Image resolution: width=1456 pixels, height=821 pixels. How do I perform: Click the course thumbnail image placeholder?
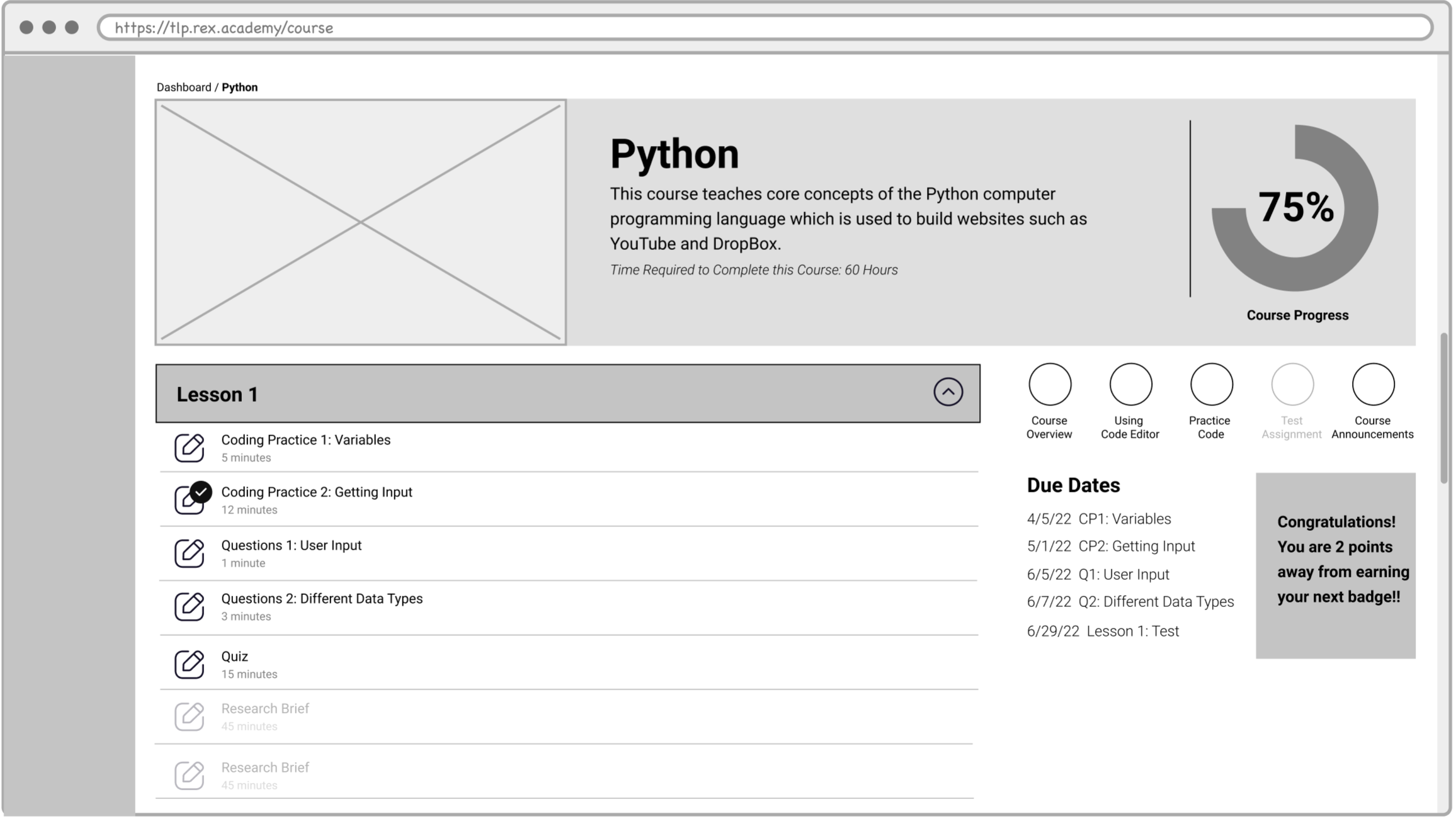pos(361,222)
